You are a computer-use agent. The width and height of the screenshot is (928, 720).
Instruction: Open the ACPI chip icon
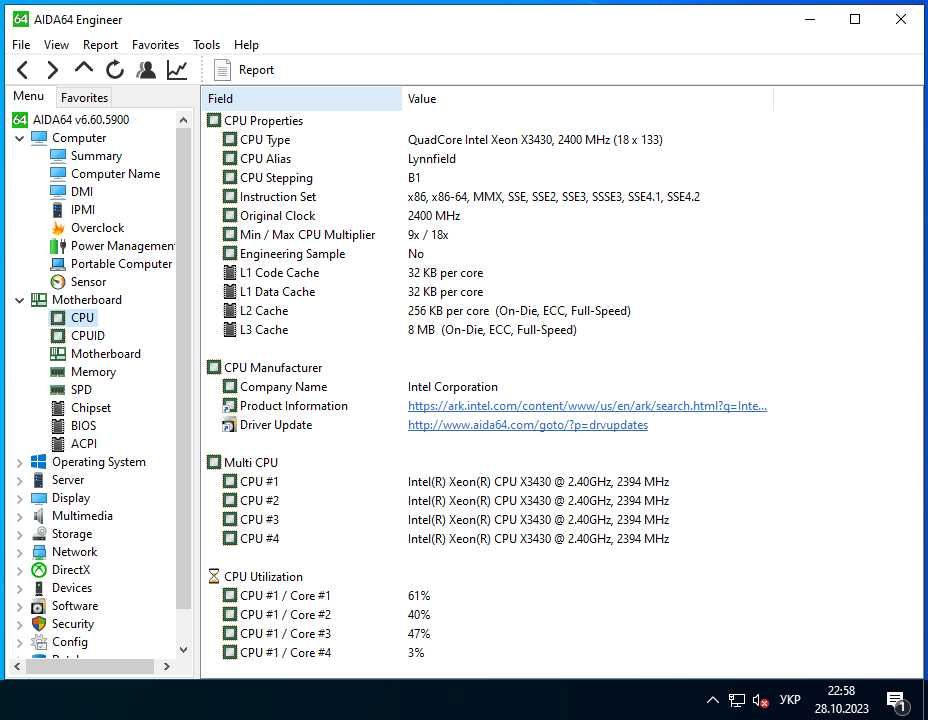pos(58,444)
